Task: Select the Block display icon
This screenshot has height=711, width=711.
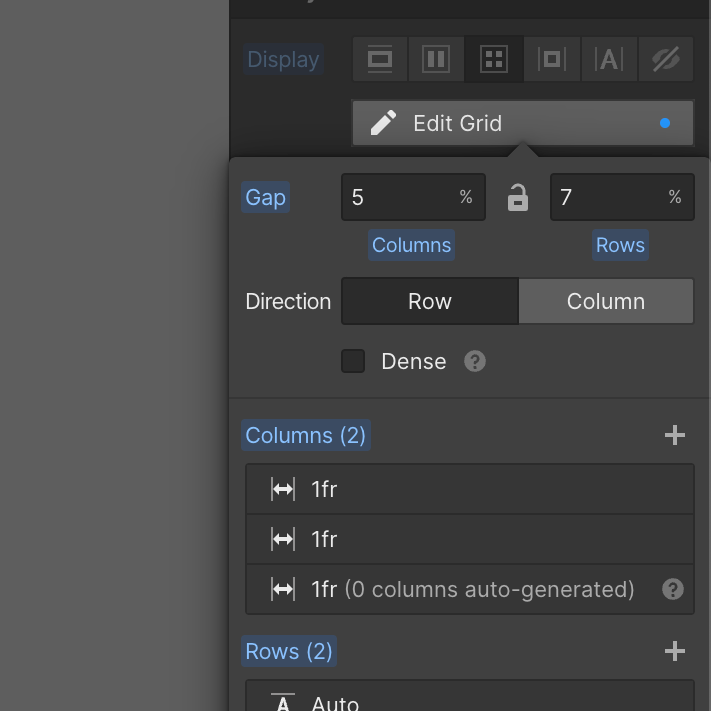Action: [380, 59]
